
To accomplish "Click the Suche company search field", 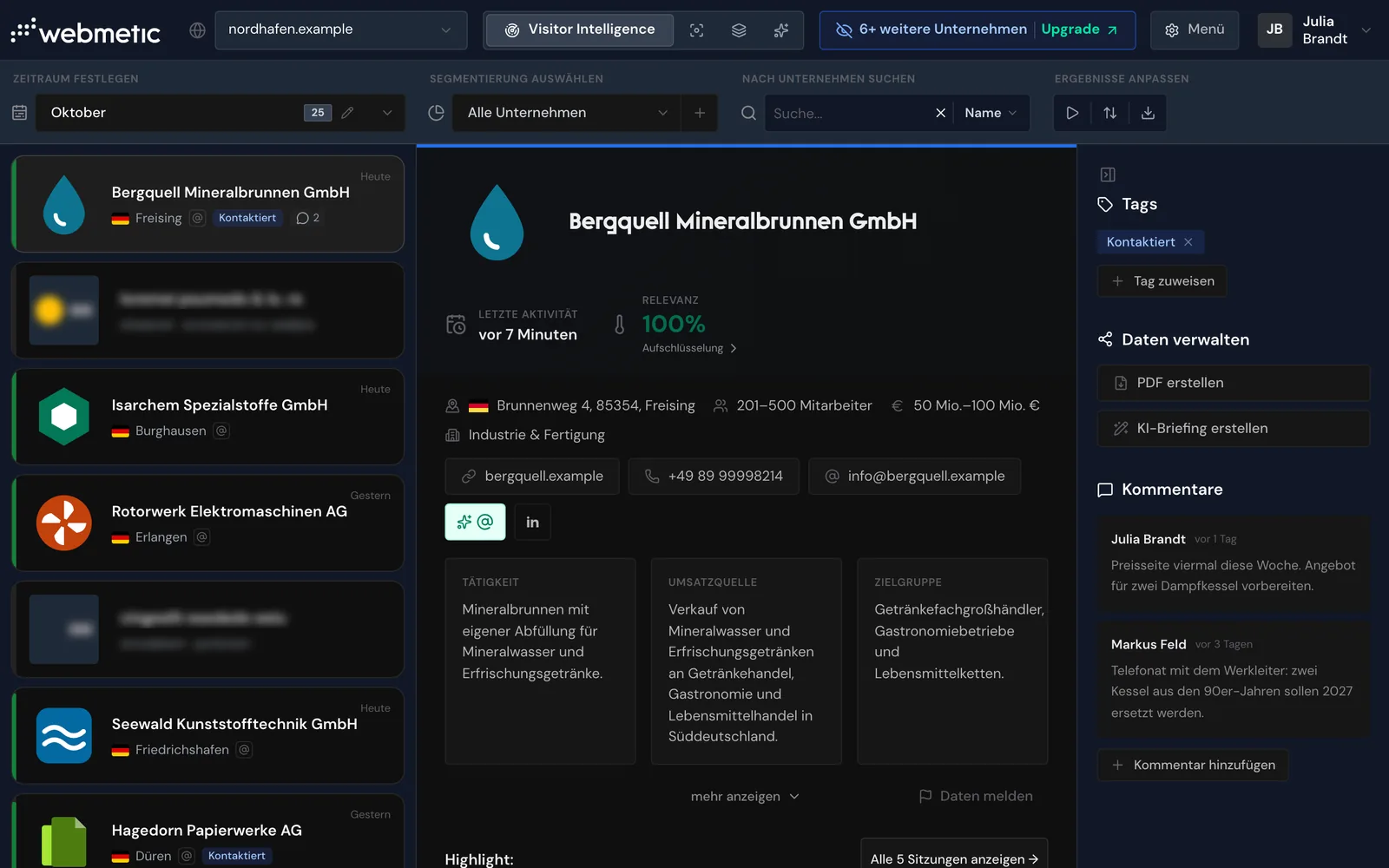I will pyautogui.click(x=846, y=113).
